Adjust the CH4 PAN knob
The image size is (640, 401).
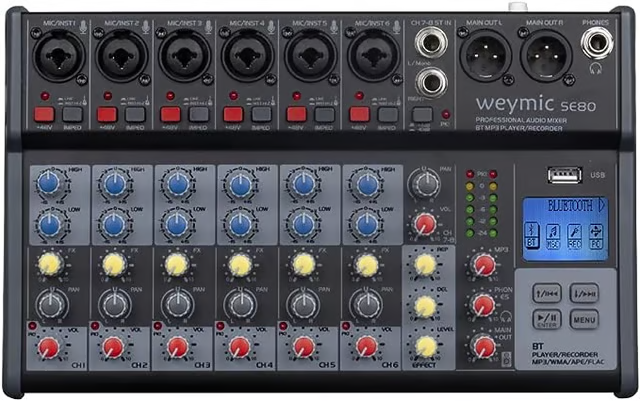point(240,305)
